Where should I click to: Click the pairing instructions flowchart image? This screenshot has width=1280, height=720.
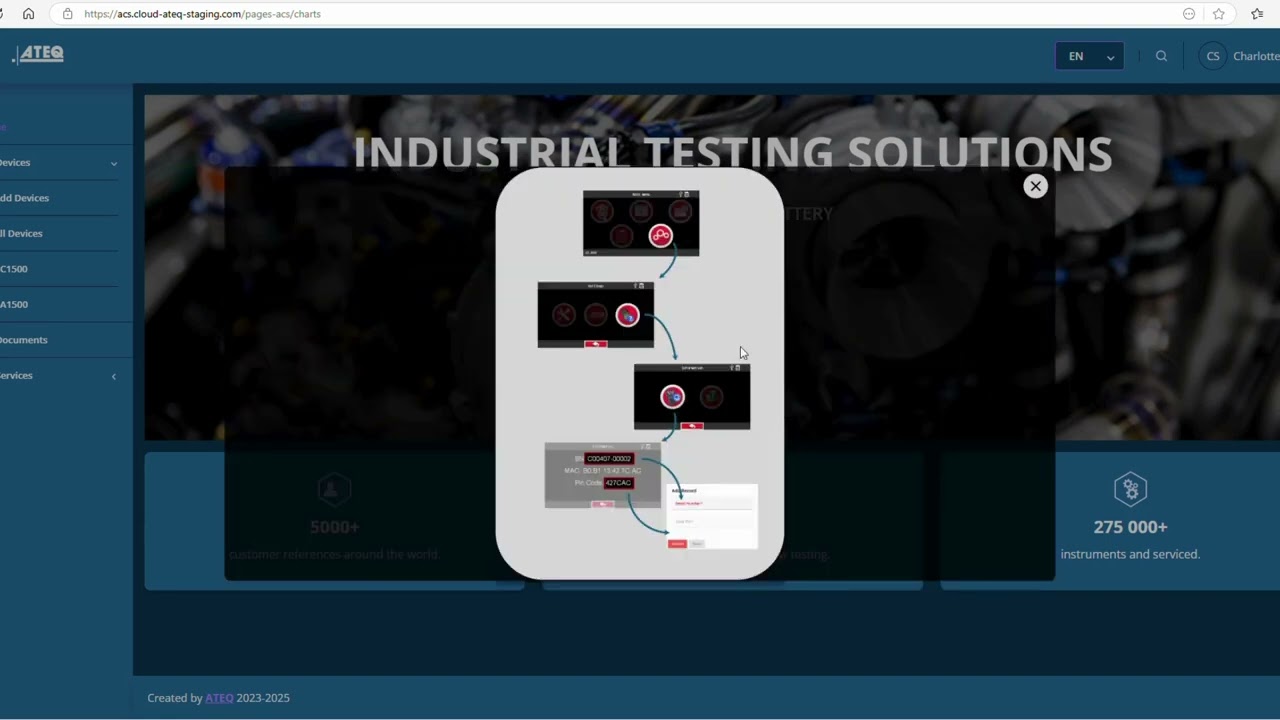[640, 373]
